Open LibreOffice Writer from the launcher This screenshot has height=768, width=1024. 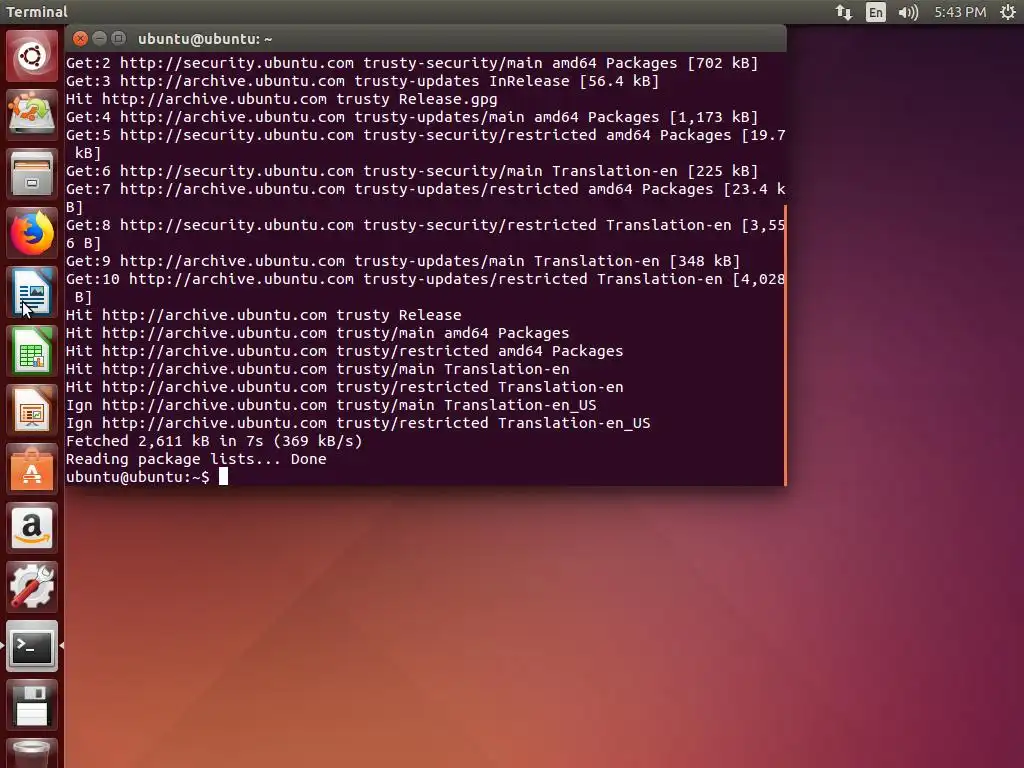tap(32, 292)
